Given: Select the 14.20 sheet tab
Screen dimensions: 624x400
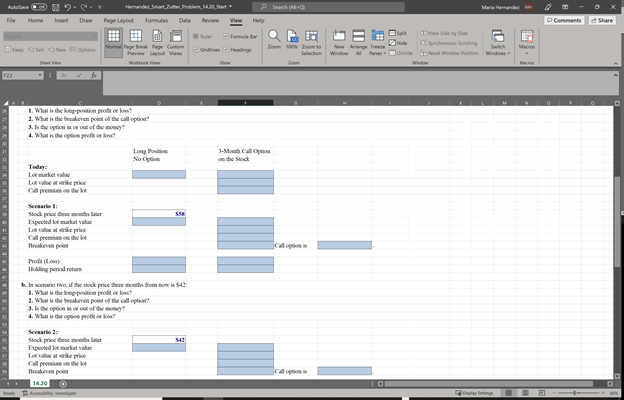Looking at the screenshot, I should pyautogui.click(x=40, y=384).
